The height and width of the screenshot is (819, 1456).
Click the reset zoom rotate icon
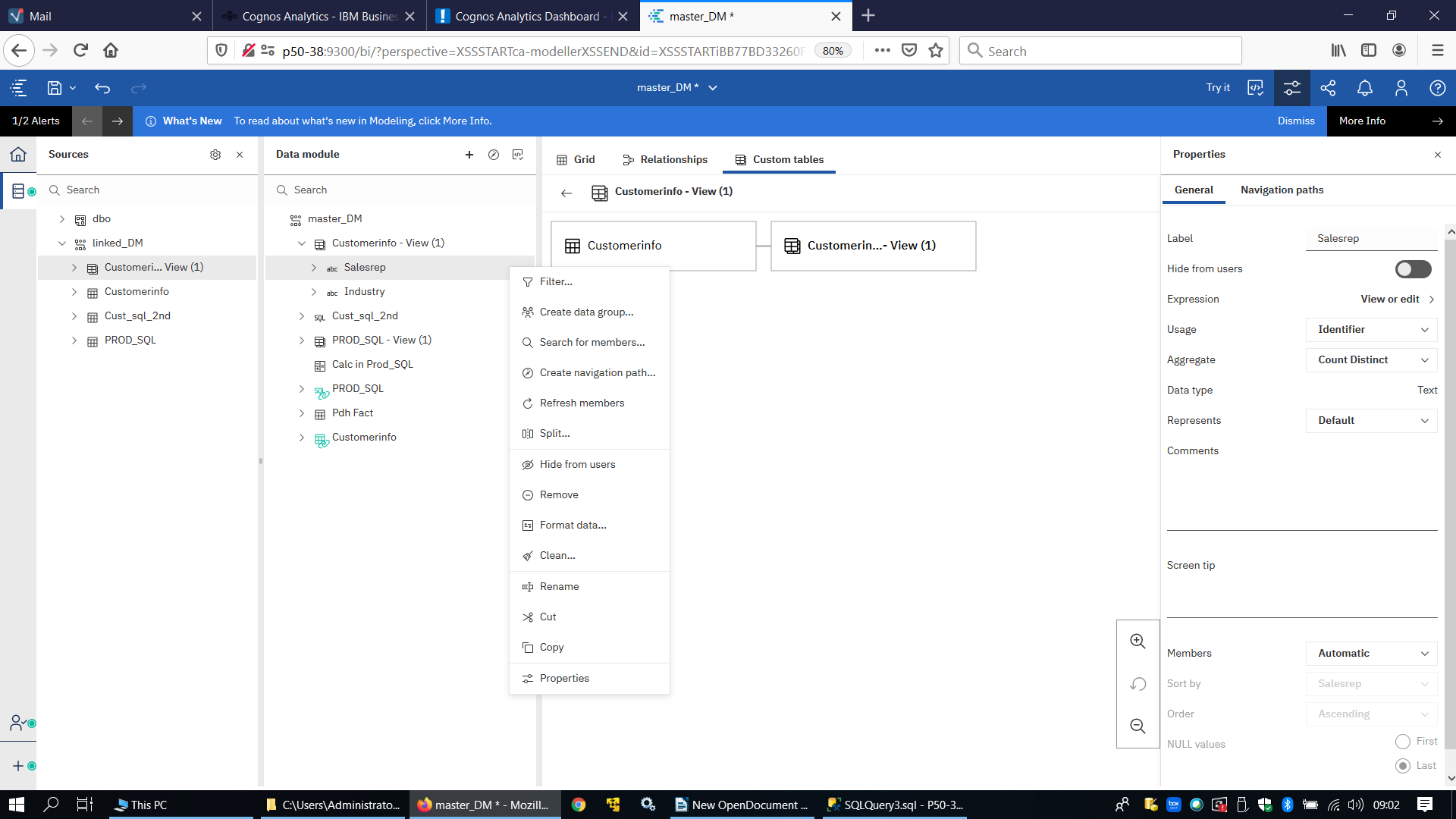click(x=1137, y=684)
